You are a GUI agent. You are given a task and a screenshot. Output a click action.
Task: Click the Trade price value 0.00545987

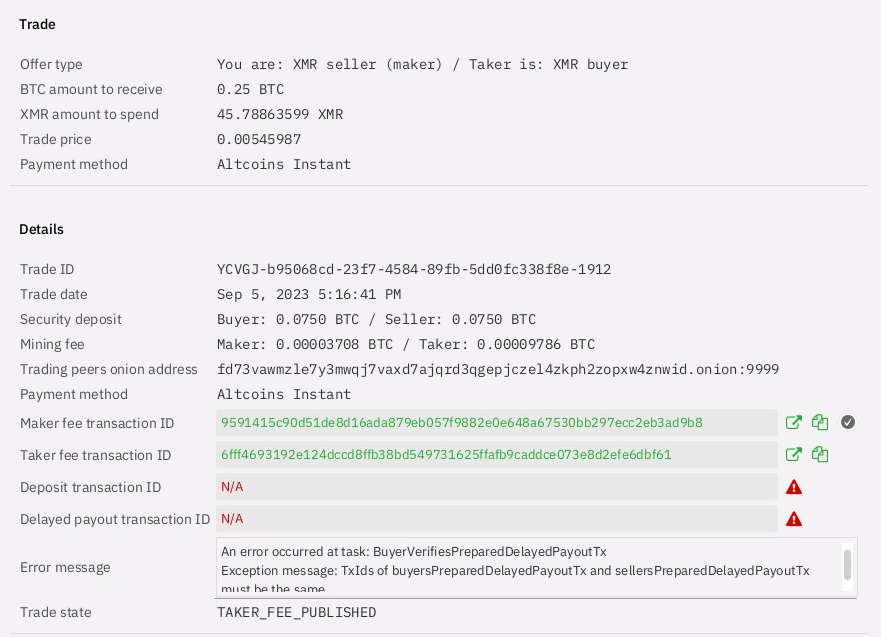(x=260, y=139)
